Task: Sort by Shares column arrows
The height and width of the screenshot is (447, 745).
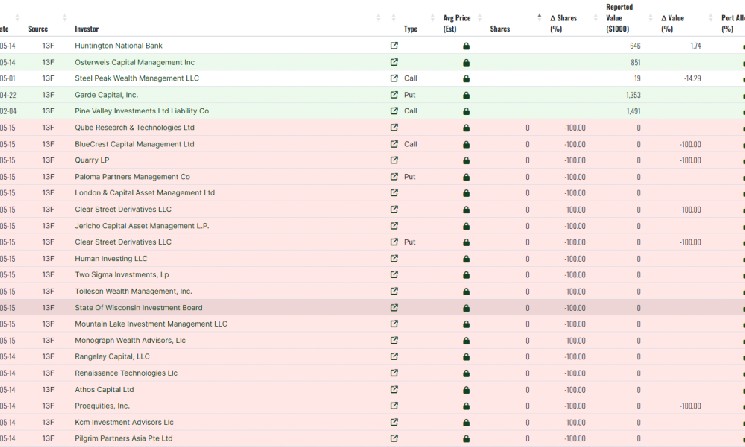Action: click(539, 18)
